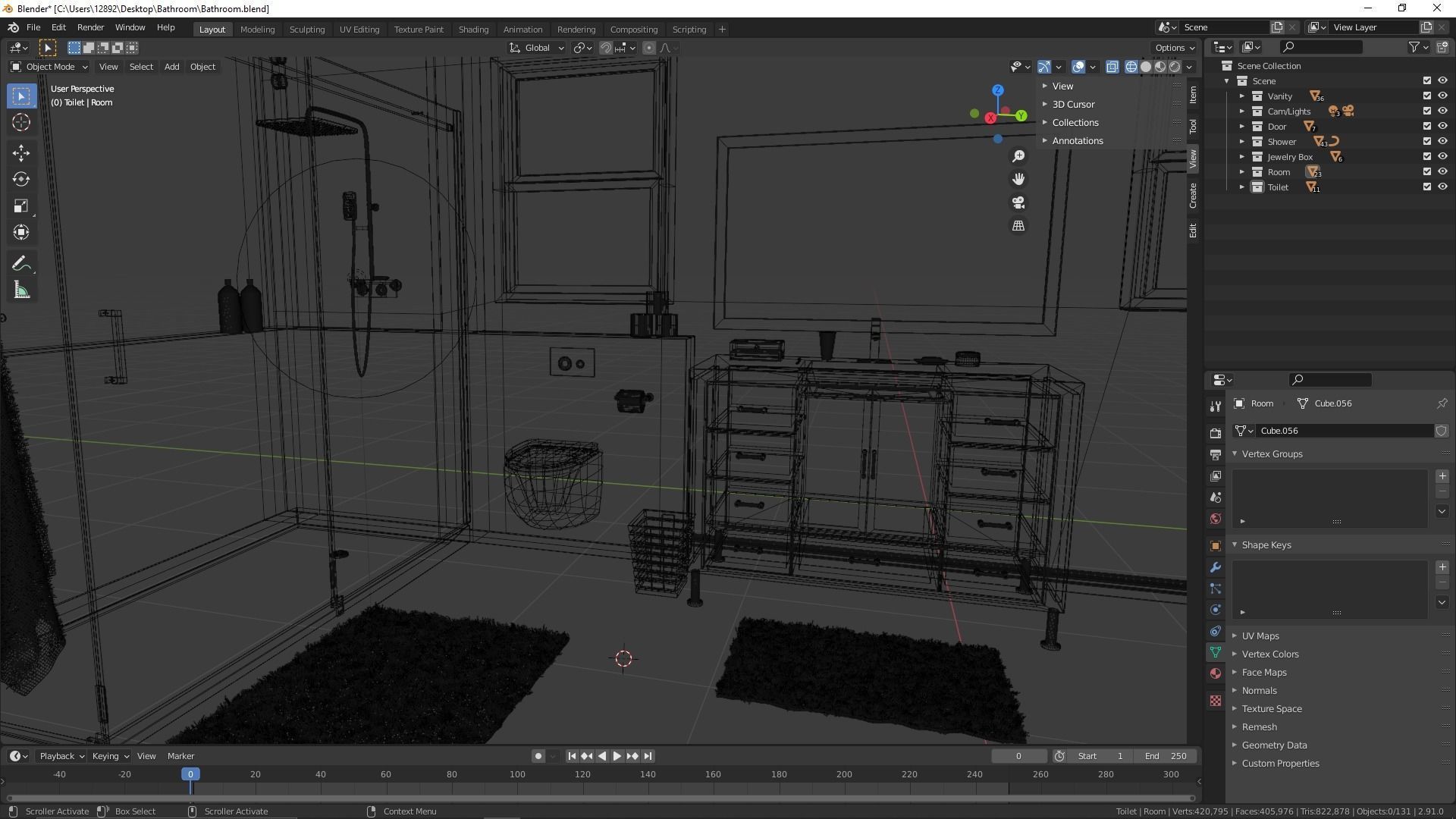The image size is (1456, 819).
Task: Click the timeline Marker menu
Action: pyautogui.click(x=180, y=756)
